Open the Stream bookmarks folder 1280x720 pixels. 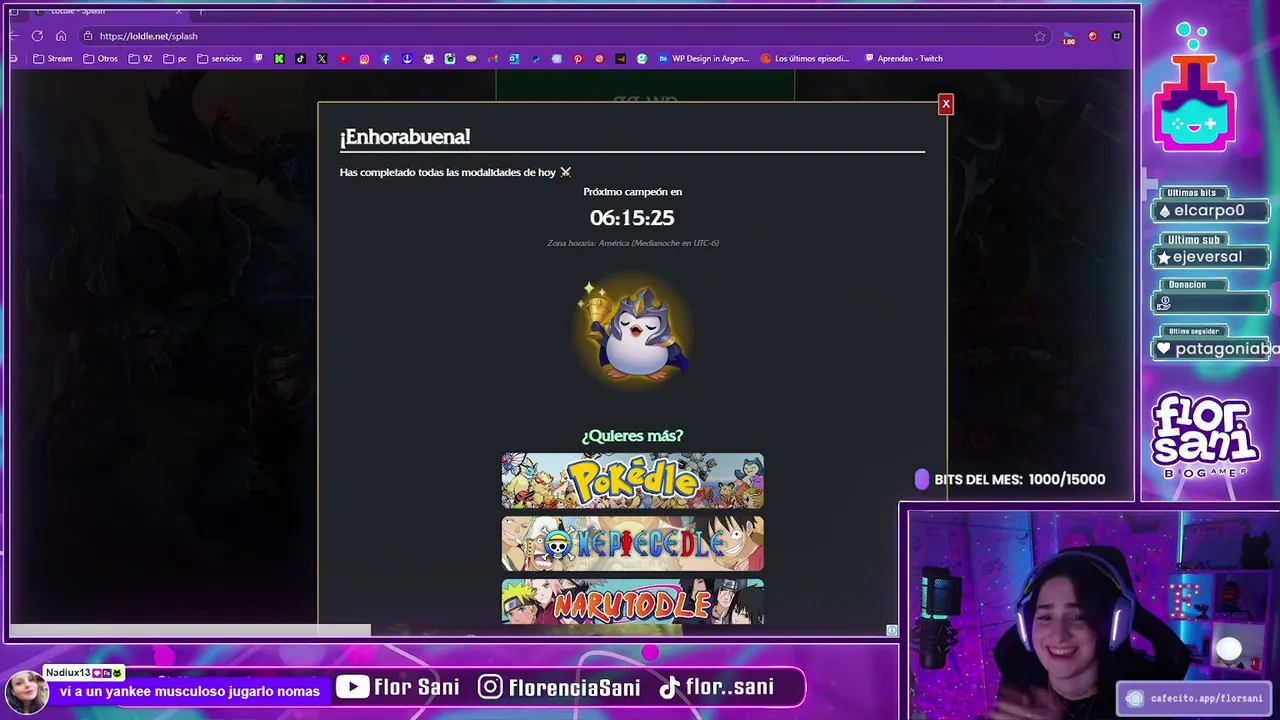(53, 59)
